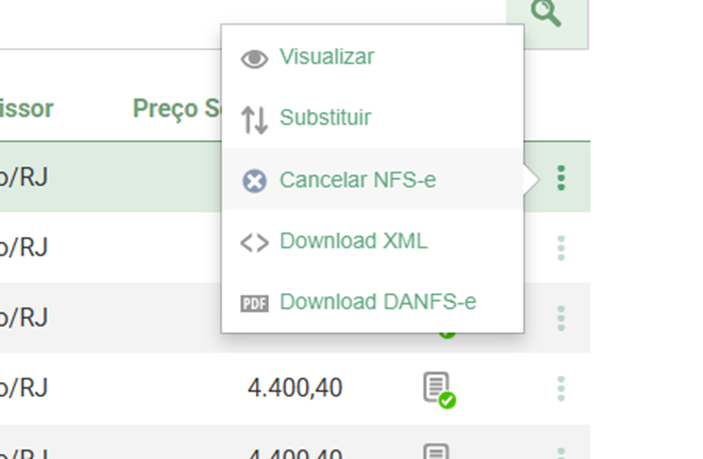Click the document status icon in fourth row
703x459 pixels.
(438, 388)
